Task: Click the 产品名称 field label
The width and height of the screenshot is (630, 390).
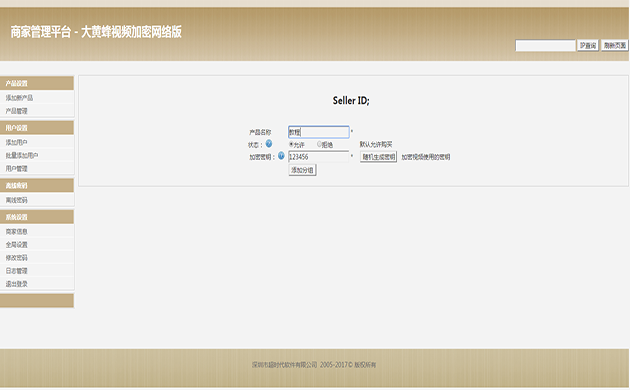Action: pos(260,132)
